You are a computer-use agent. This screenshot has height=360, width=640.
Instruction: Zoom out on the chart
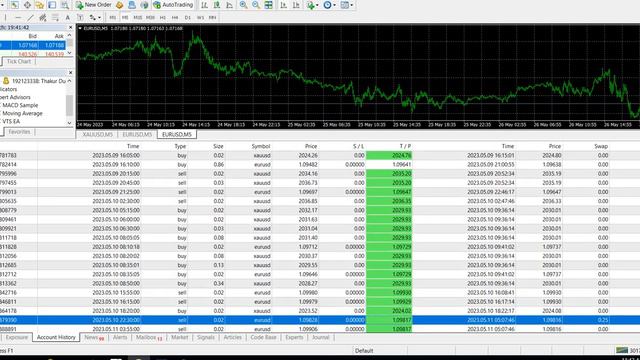256,5
